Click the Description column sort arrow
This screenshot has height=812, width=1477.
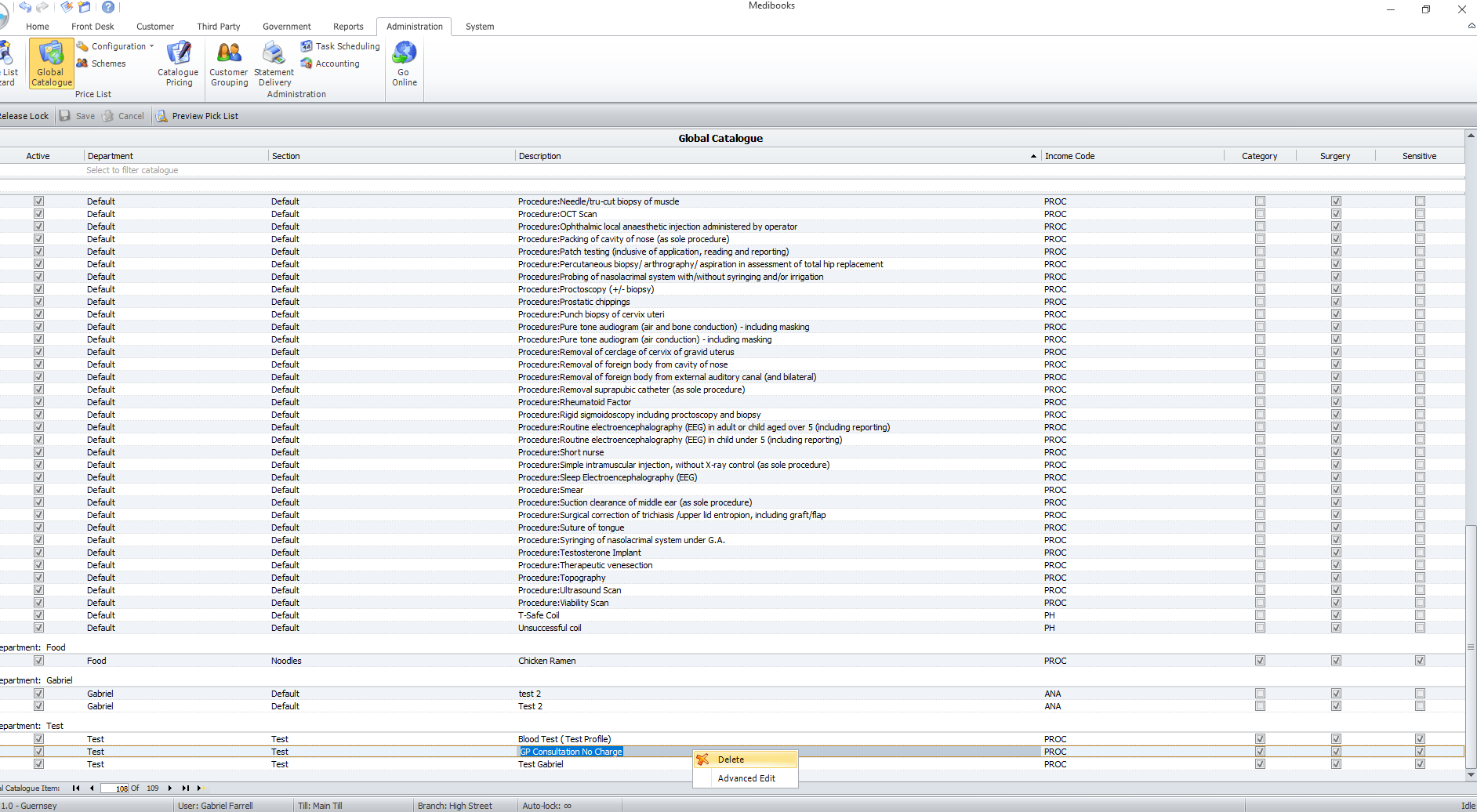click(x=1033, y=157)
